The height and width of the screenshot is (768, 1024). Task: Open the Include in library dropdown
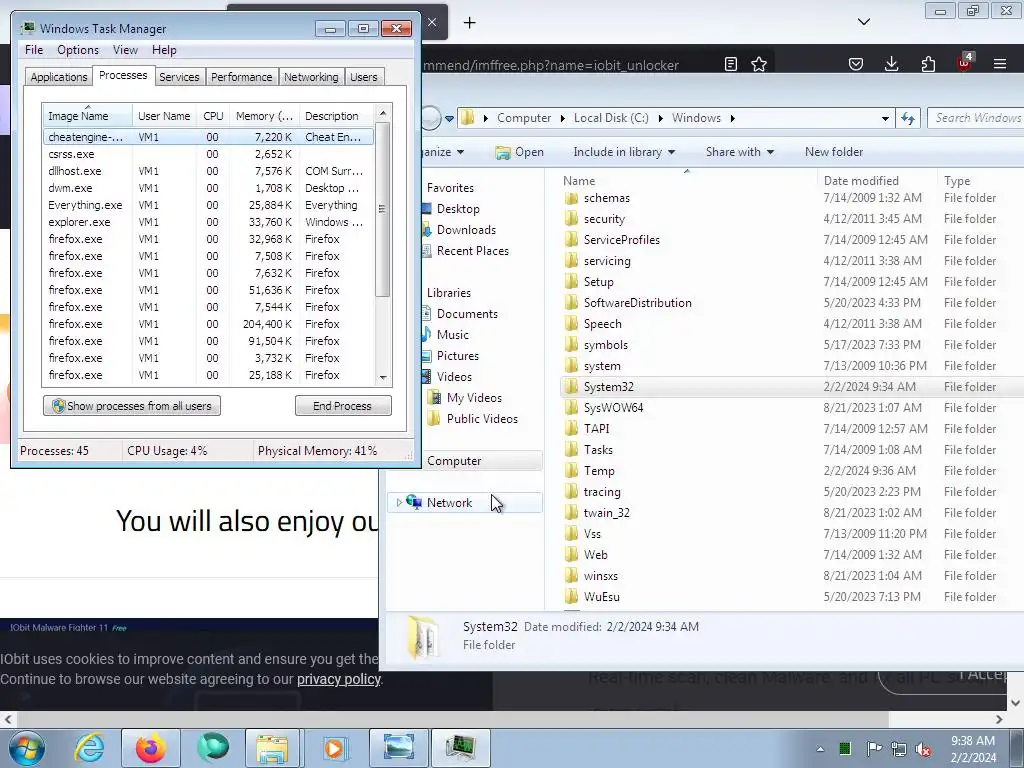click(x=624, y=152)
